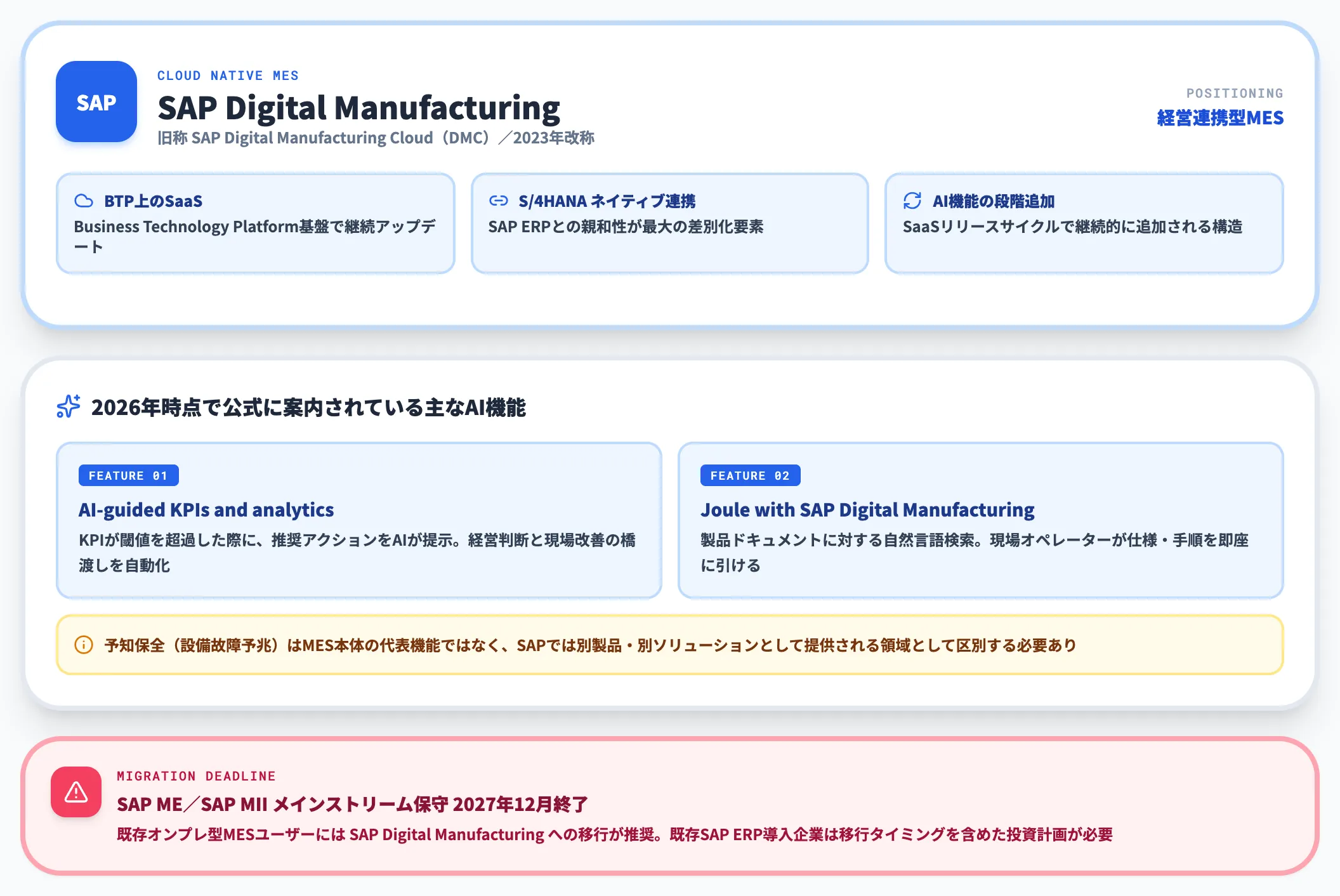Select the FEATURE 01 badge
The width and height of the screenshot is (1340, 896).
(x=128, y=475)
